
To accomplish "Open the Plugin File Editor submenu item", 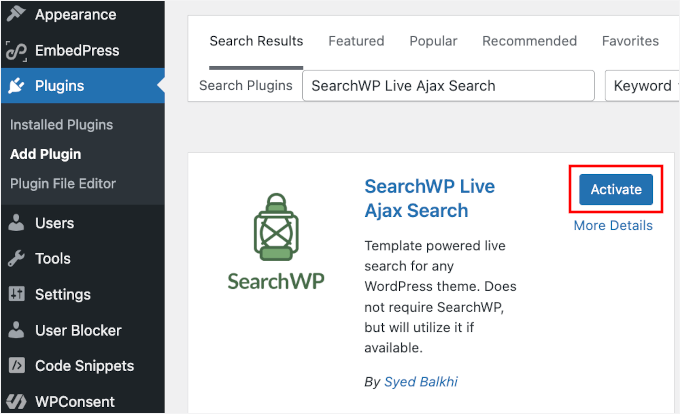I will pos(63,184).
